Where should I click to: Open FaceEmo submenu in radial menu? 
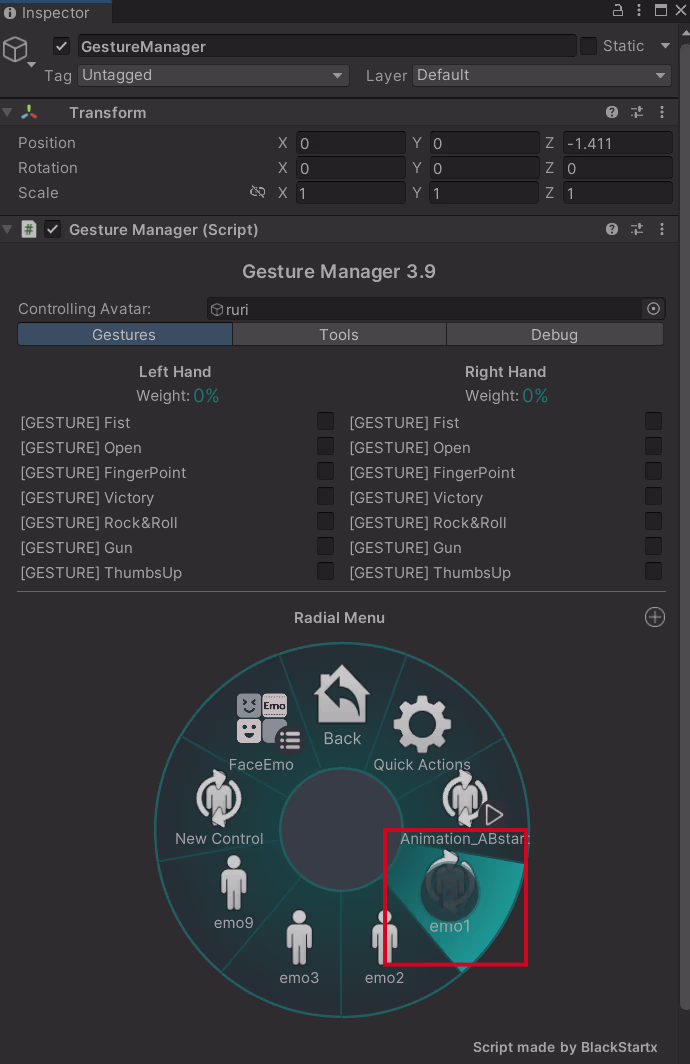262,733
